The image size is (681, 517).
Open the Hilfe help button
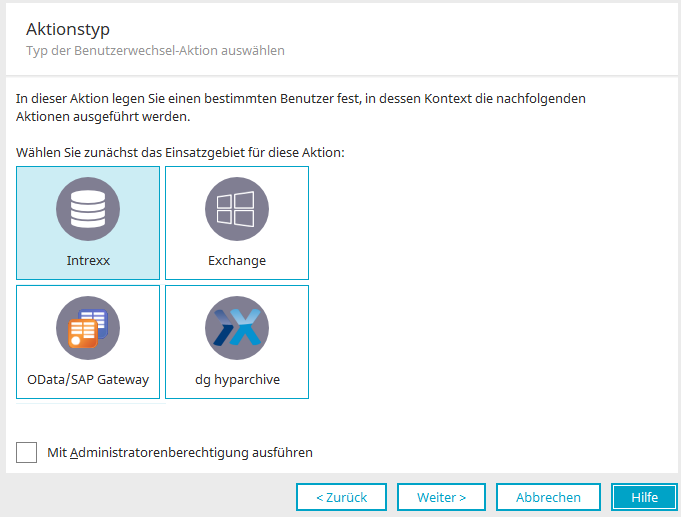pos(645,497)
